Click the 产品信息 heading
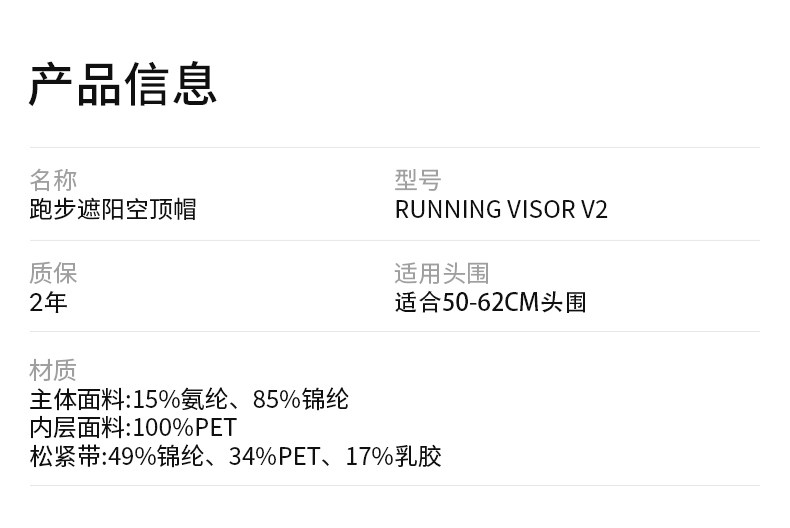The height and width of the screenshot is (528, 790). point(122,84)
